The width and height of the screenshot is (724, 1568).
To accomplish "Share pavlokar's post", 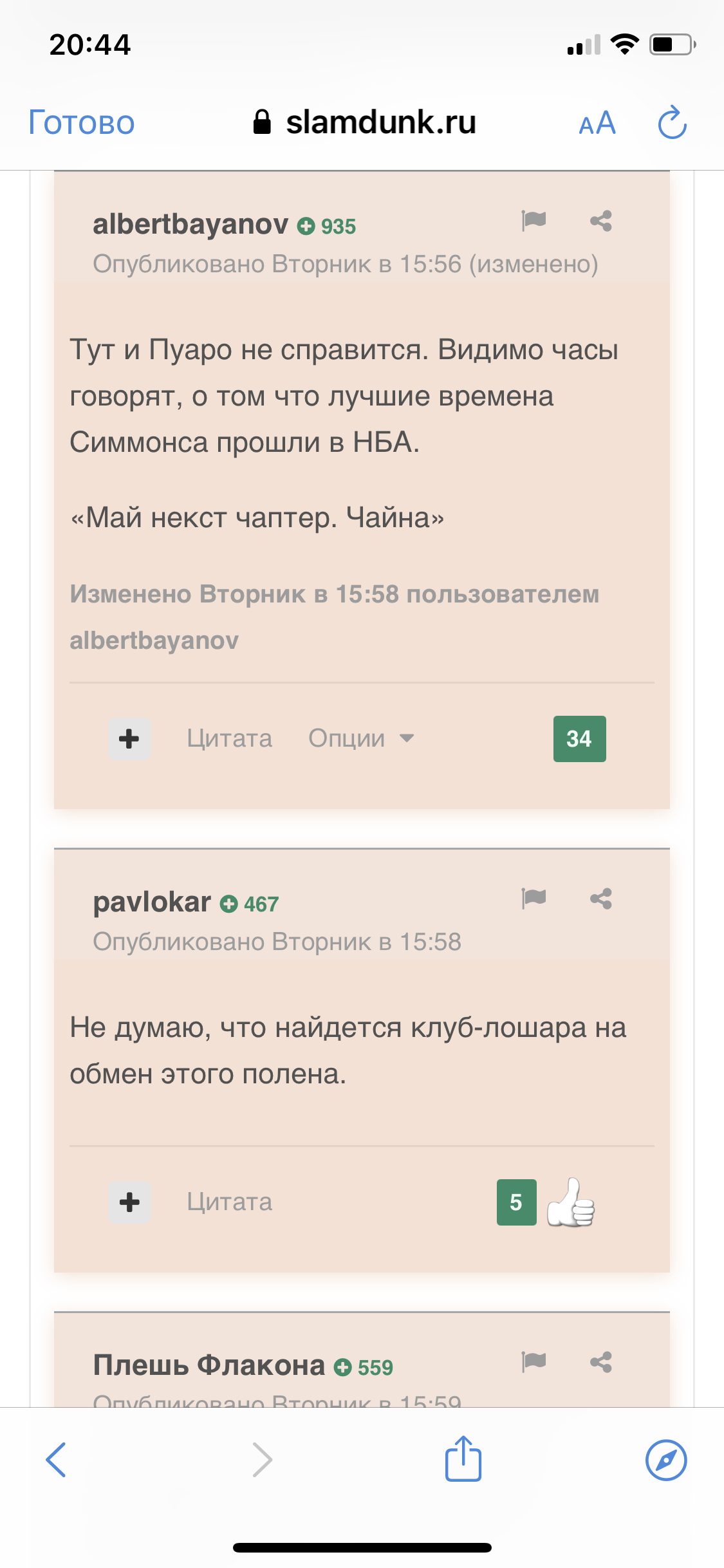I will coord(601,898).
